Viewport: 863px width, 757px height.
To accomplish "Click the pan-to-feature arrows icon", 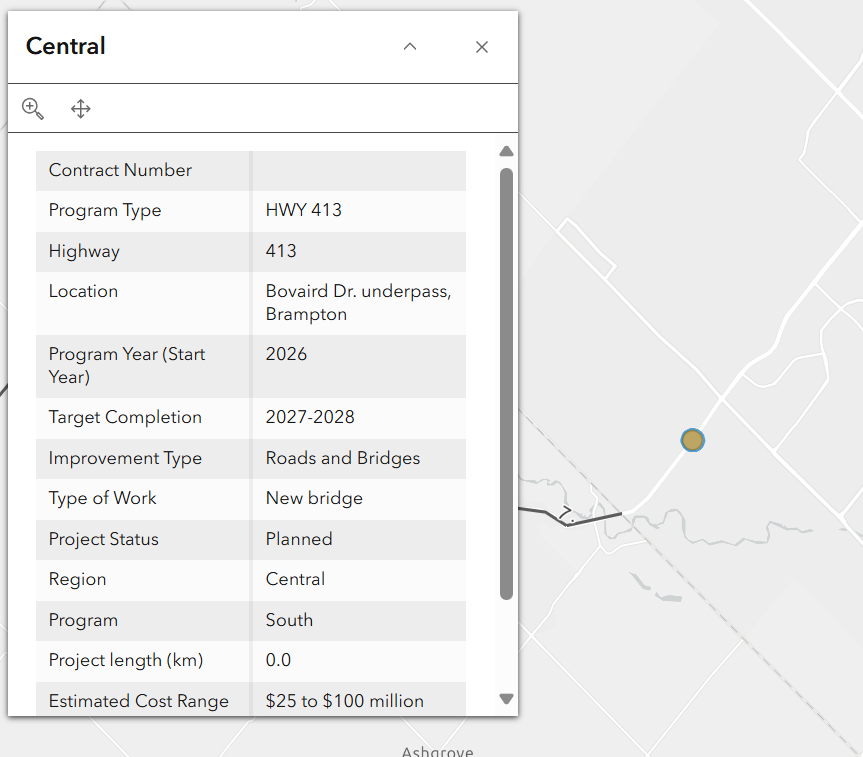I will 81,109.
